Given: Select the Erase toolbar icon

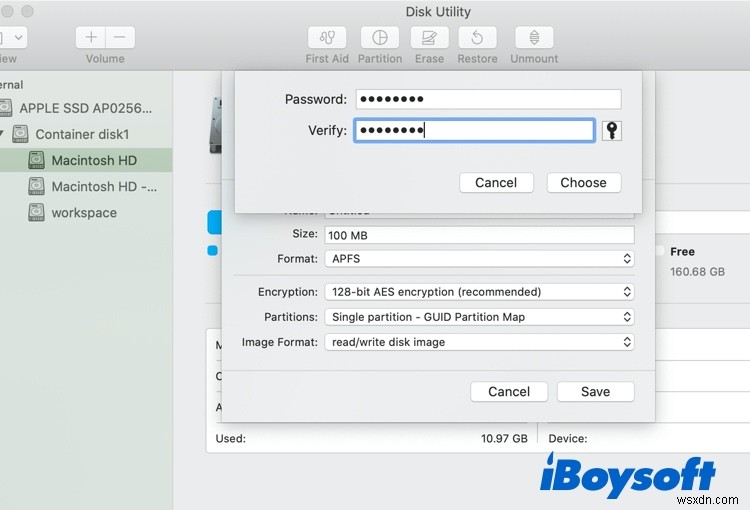Looking at the screenshot, I should pyautogui.click(x=430, y=37).
